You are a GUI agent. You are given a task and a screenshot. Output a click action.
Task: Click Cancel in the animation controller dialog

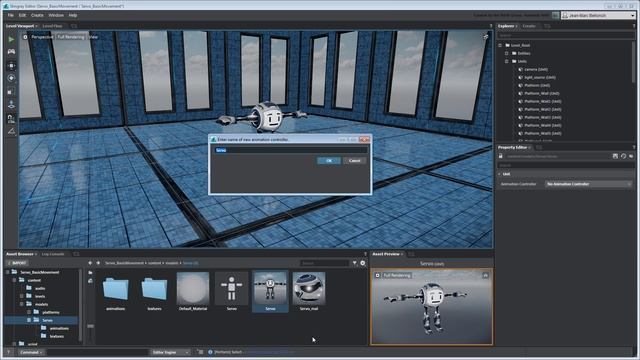pos(354,161)
